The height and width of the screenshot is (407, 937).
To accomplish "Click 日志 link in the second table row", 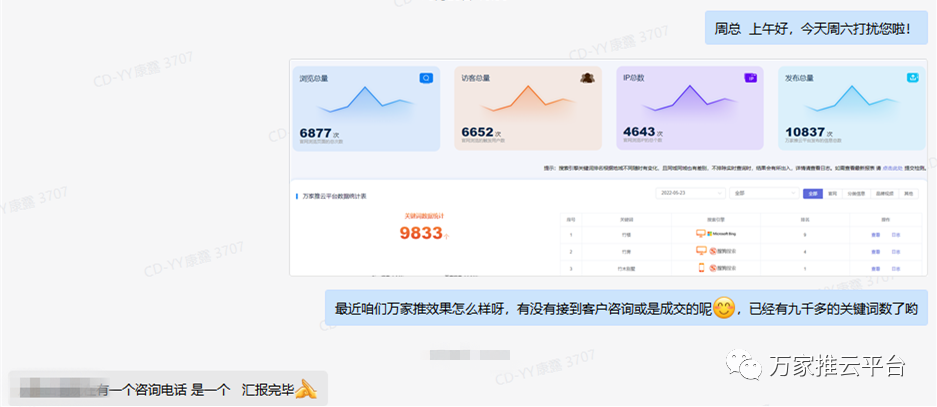I will point(896,250).
